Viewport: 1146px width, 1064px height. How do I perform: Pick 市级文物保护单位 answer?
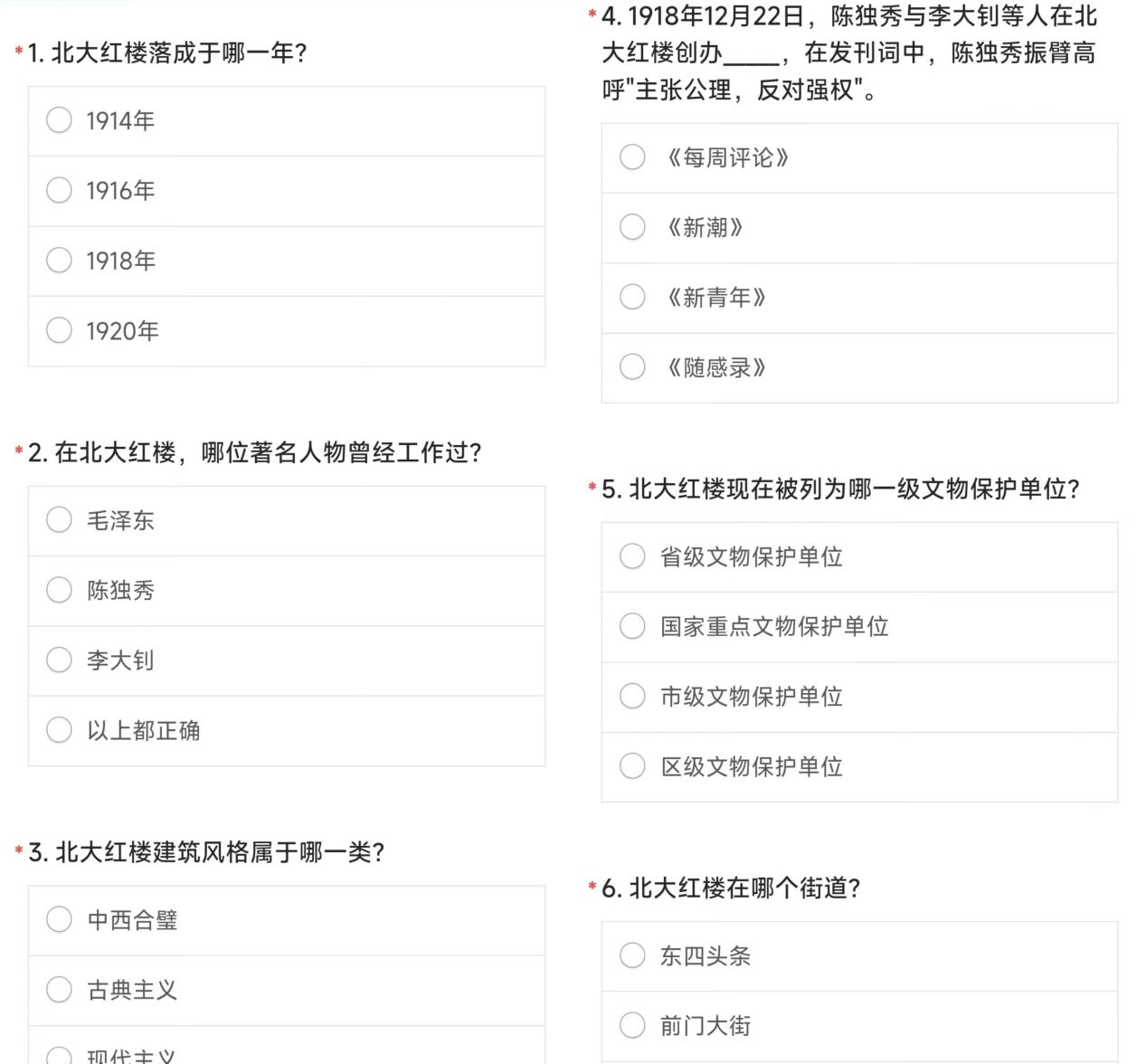(632, 696)
